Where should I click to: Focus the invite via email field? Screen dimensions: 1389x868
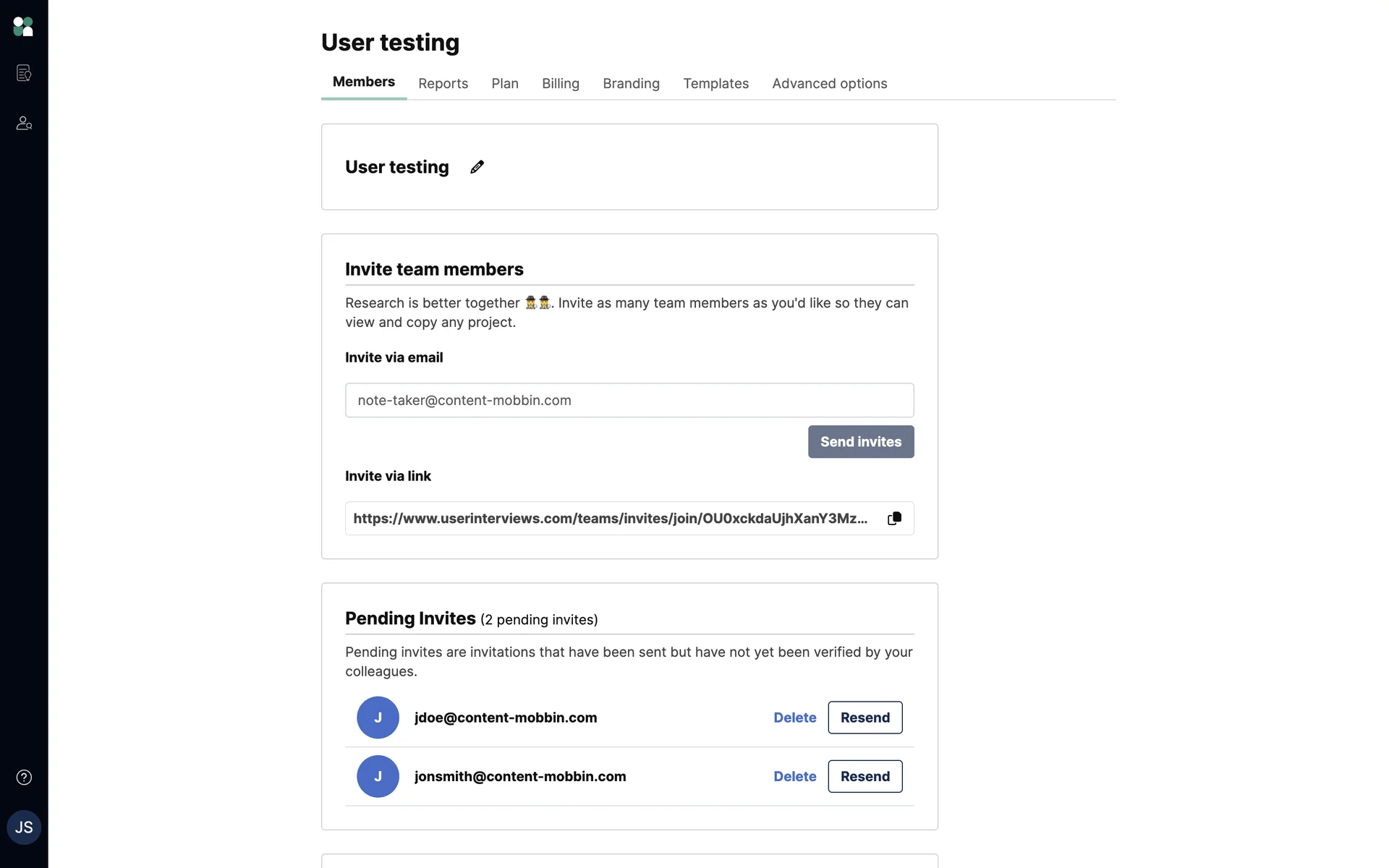click(629, 400)
